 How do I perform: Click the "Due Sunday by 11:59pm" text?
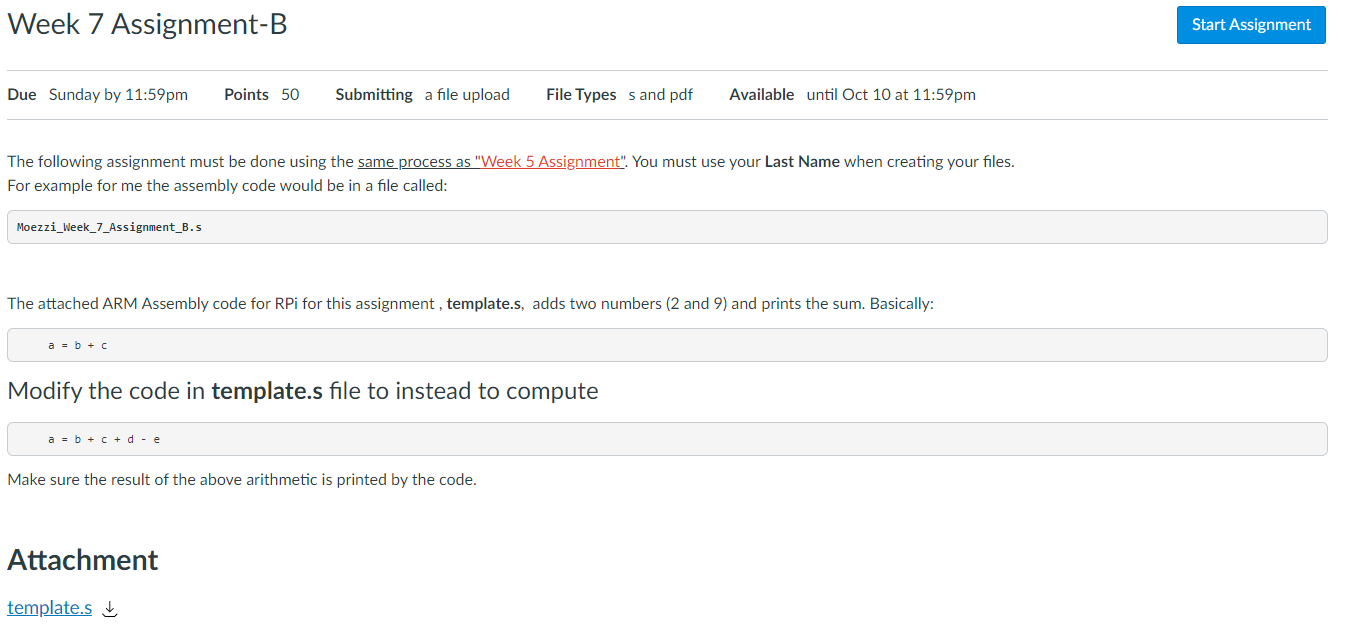[98, 95]
